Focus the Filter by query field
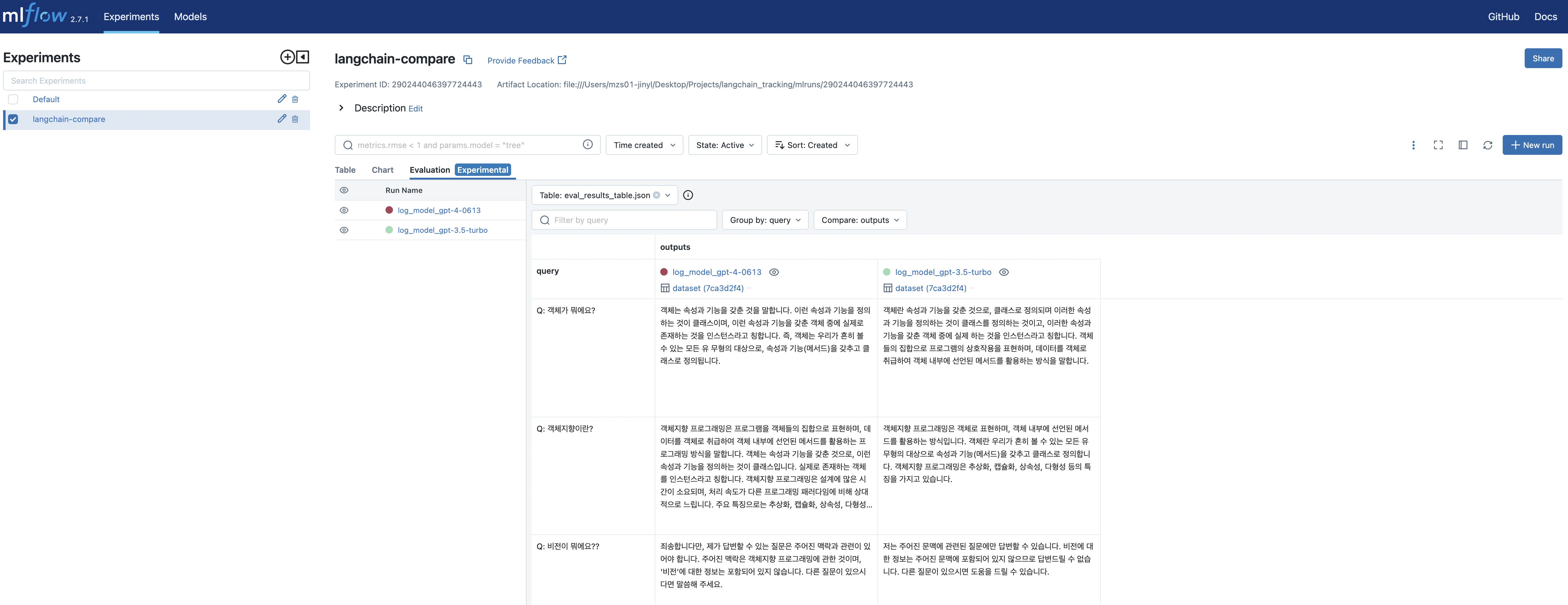The image size is (1568, 605). coord(624,220)
